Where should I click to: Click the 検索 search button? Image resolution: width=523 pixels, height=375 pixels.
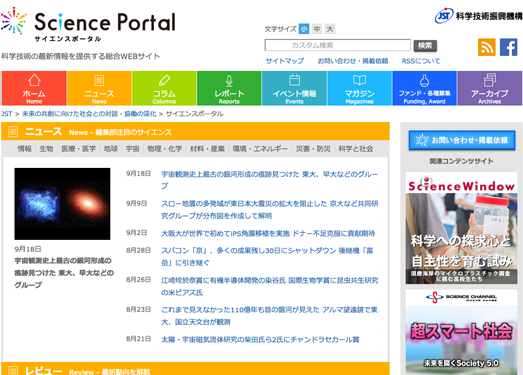[425, 45]
